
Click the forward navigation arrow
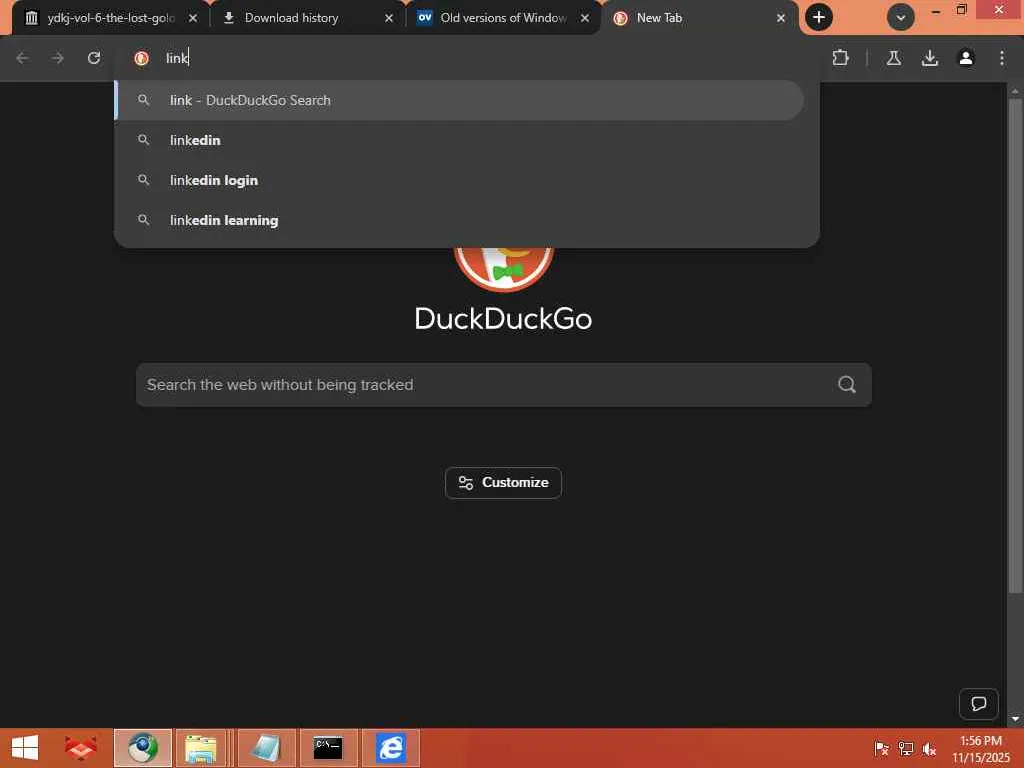click(58, 58)
